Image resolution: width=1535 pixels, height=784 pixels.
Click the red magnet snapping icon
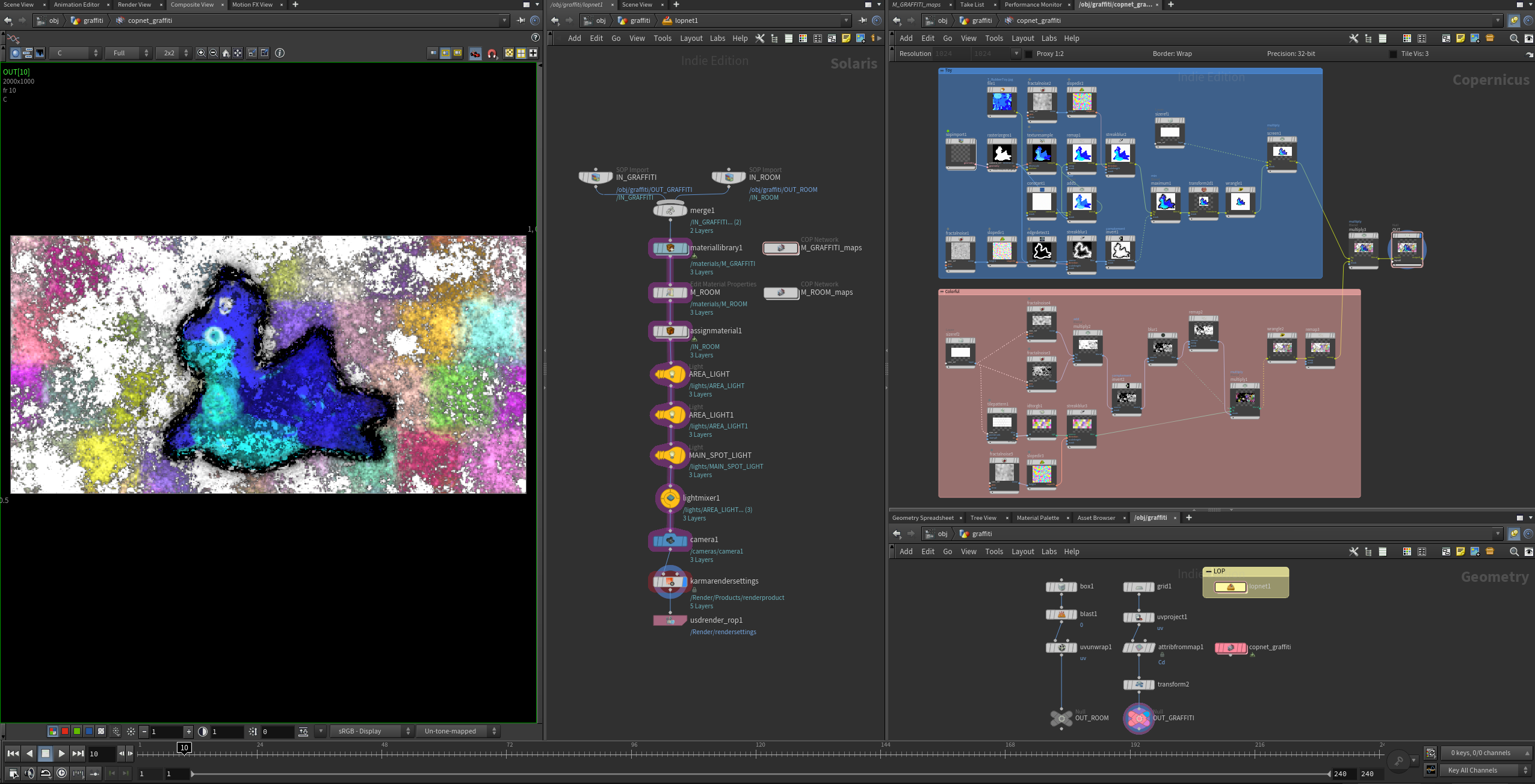click(x=492, y=54)
